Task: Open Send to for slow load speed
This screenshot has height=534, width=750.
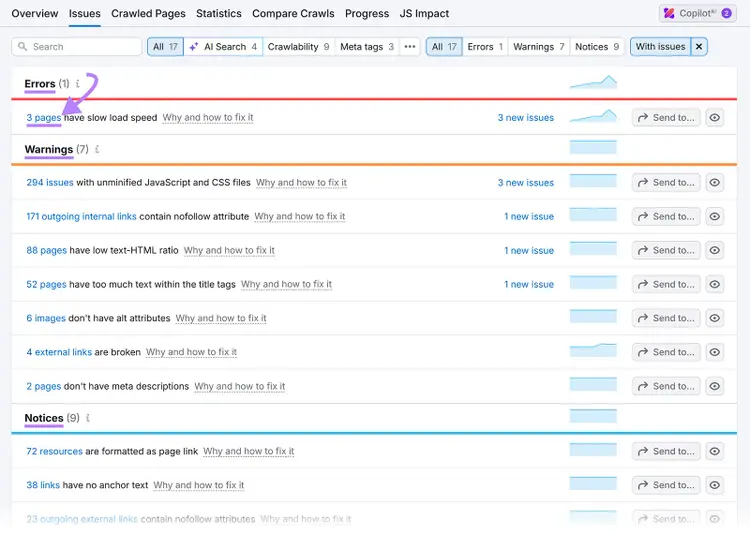Action: click(666, 117)
